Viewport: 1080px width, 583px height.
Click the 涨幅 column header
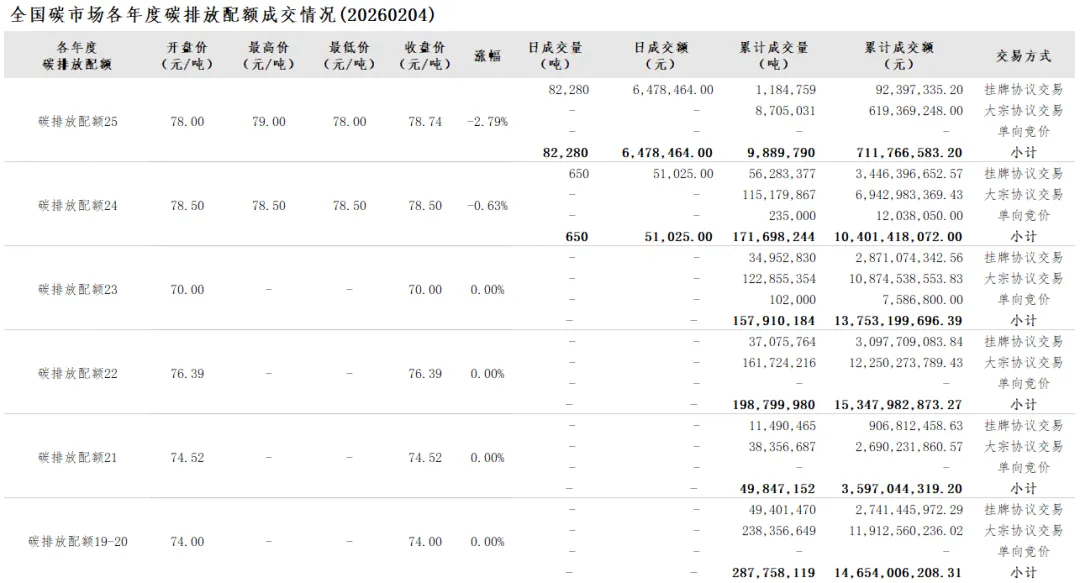(x=487, y=56)
